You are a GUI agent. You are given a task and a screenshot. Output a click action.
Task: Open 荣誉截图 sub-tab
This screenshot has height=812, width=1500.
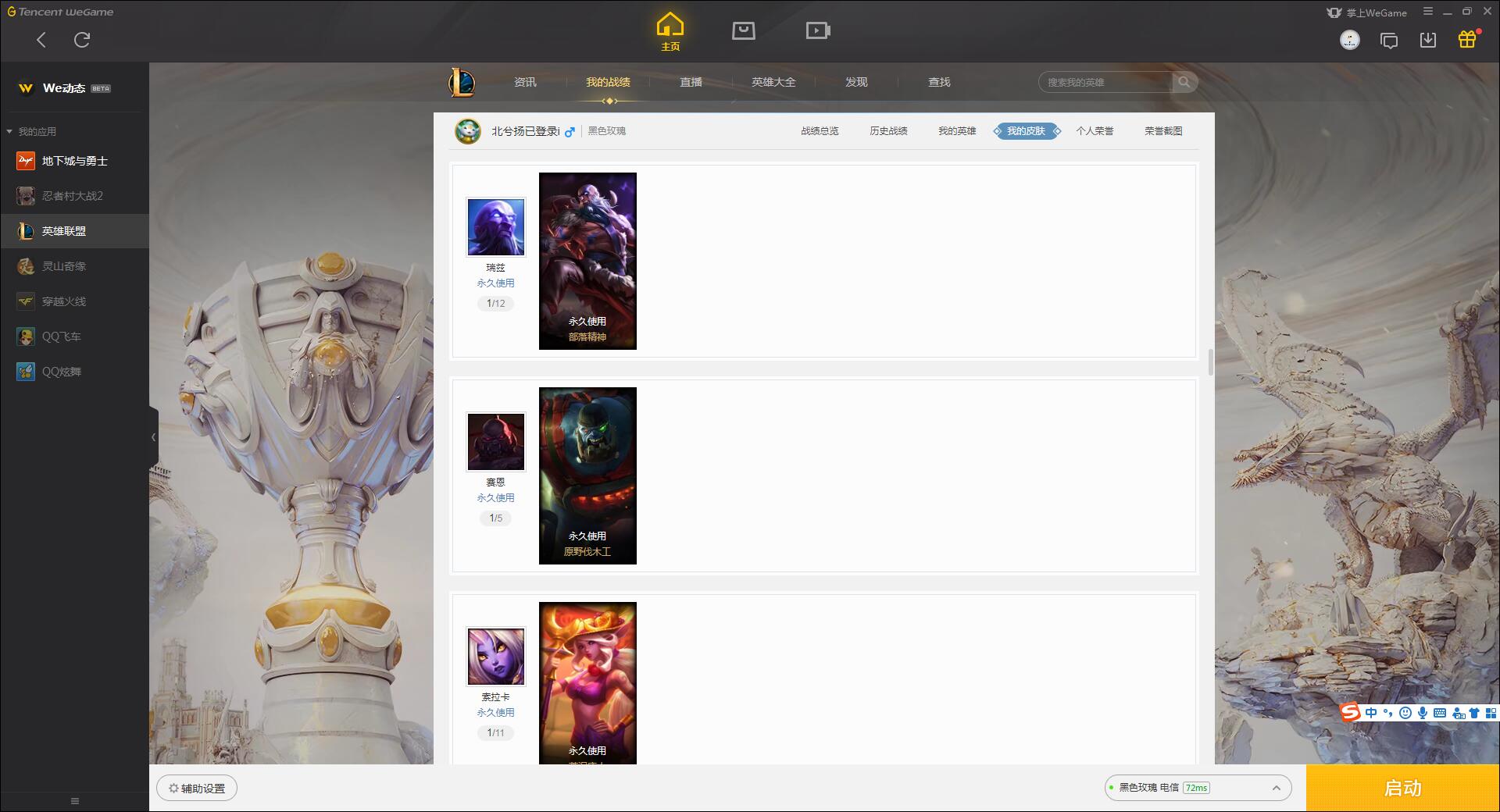coord(1163,131)
